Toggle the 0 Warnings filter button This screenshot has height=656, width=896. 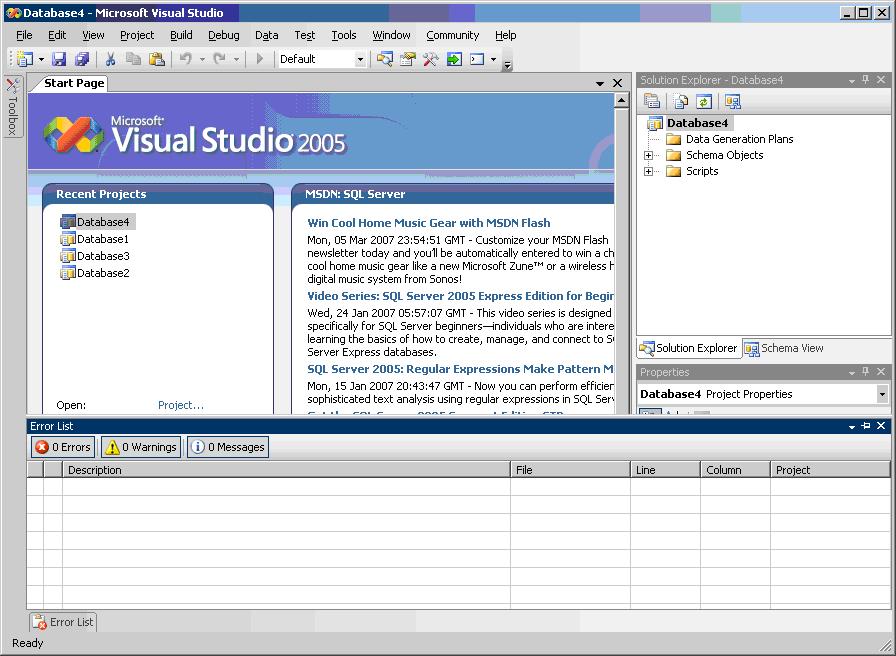pyautogui.click(x=141, y=447)
